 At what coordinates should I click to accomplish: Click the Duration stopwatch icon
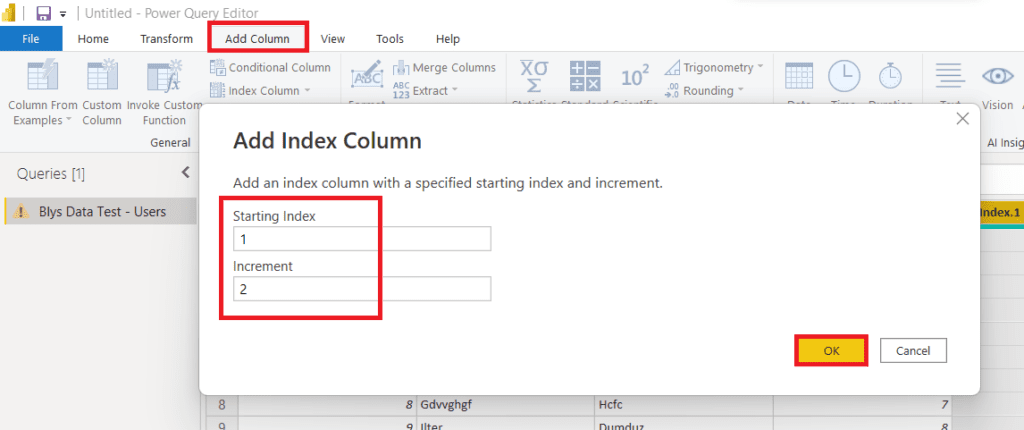pos(889,76)
